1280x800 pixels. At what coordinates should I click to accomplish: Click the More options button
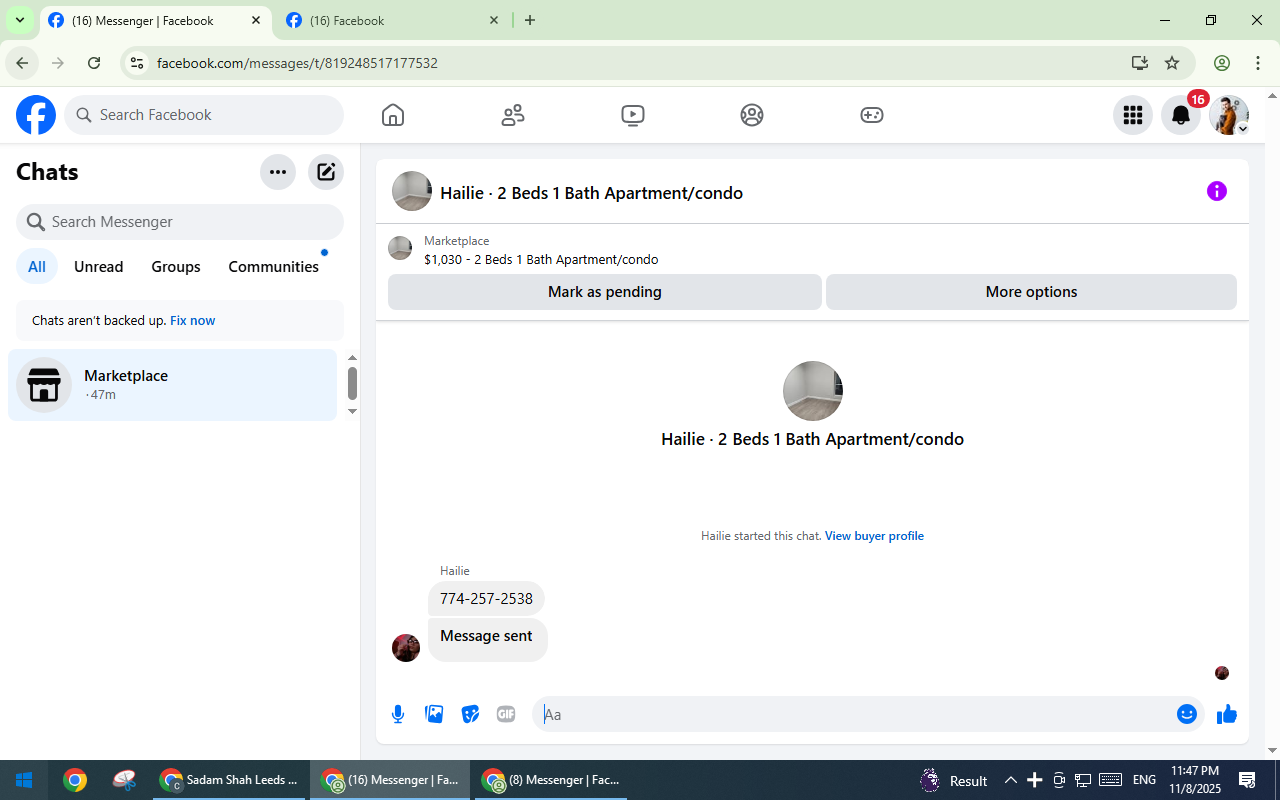click(1031, 292)
